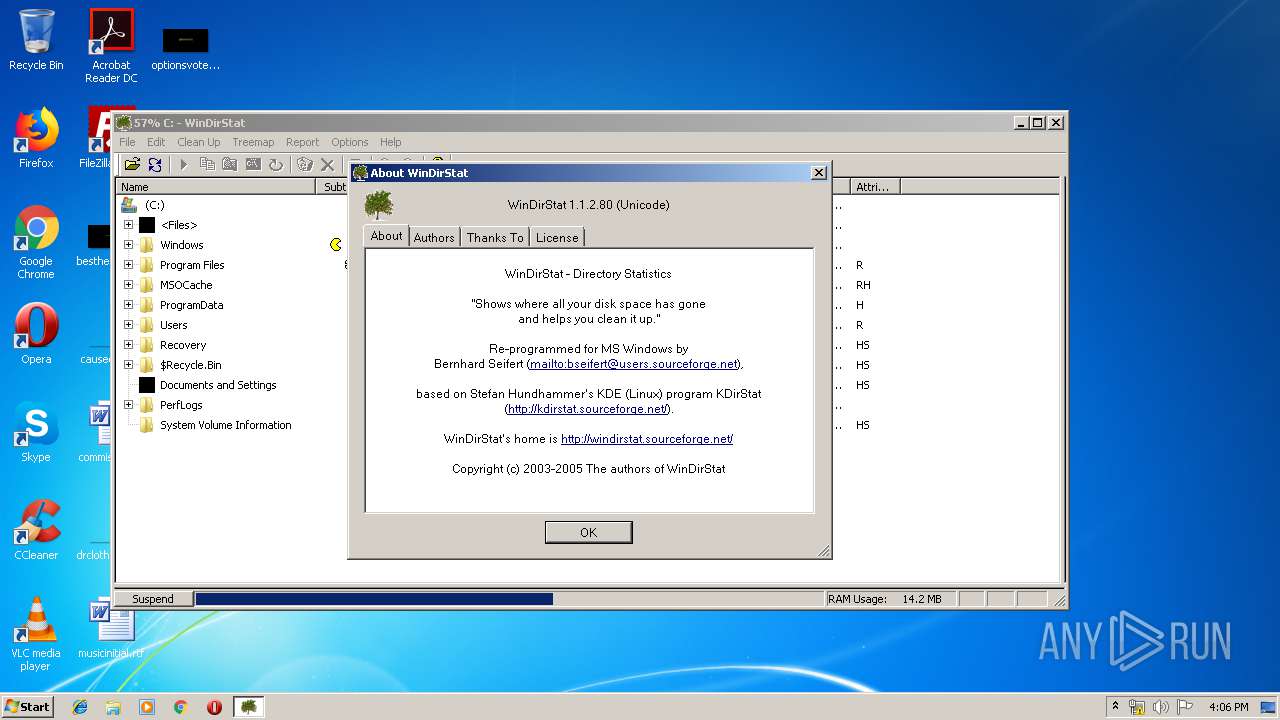Switch to the License tab
Screen dimensions: 1280x720
(557, 237)
